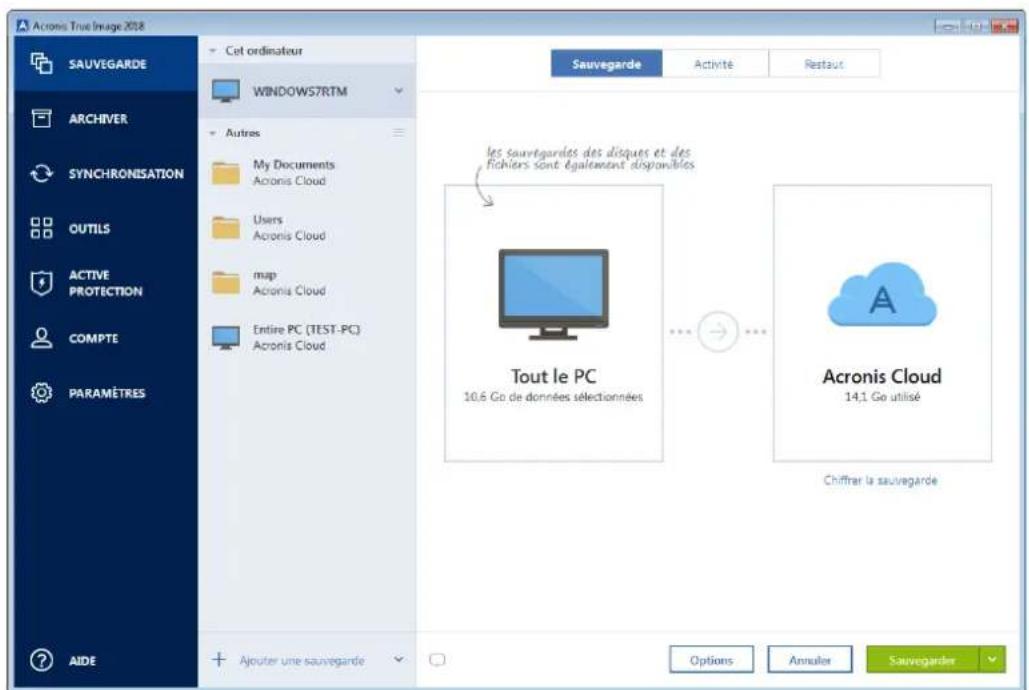
Task: Select the WINDOWS7RTM backup name
Action: [x=300, y=91]
